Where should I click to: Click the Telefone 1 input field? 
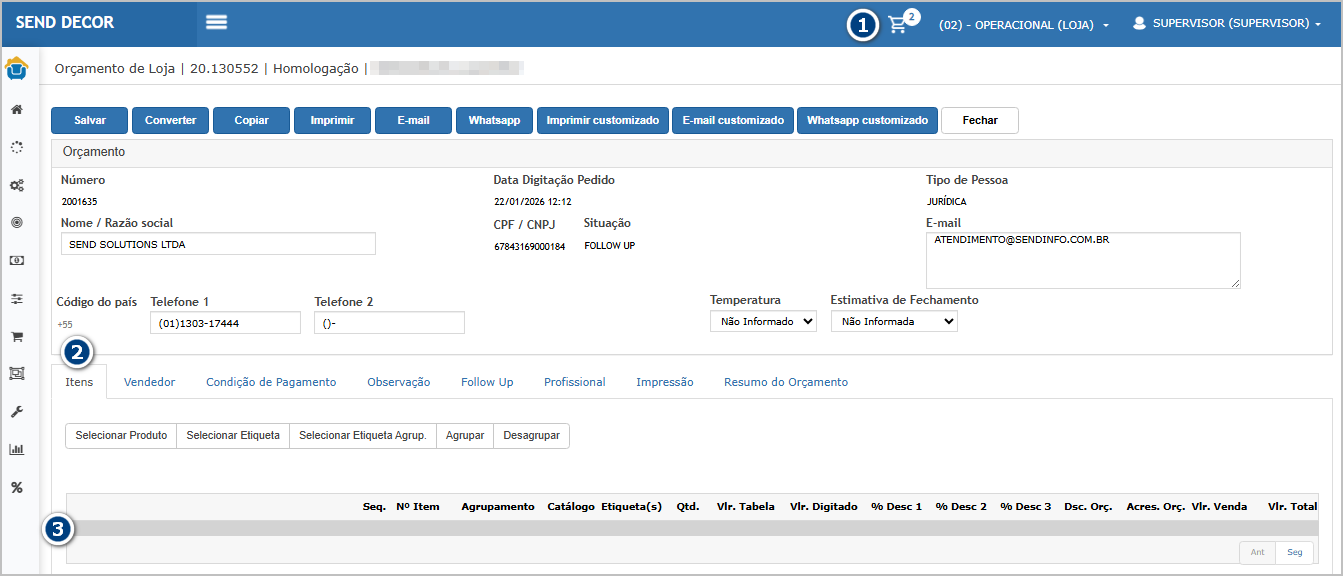click(x=225, y=323)
